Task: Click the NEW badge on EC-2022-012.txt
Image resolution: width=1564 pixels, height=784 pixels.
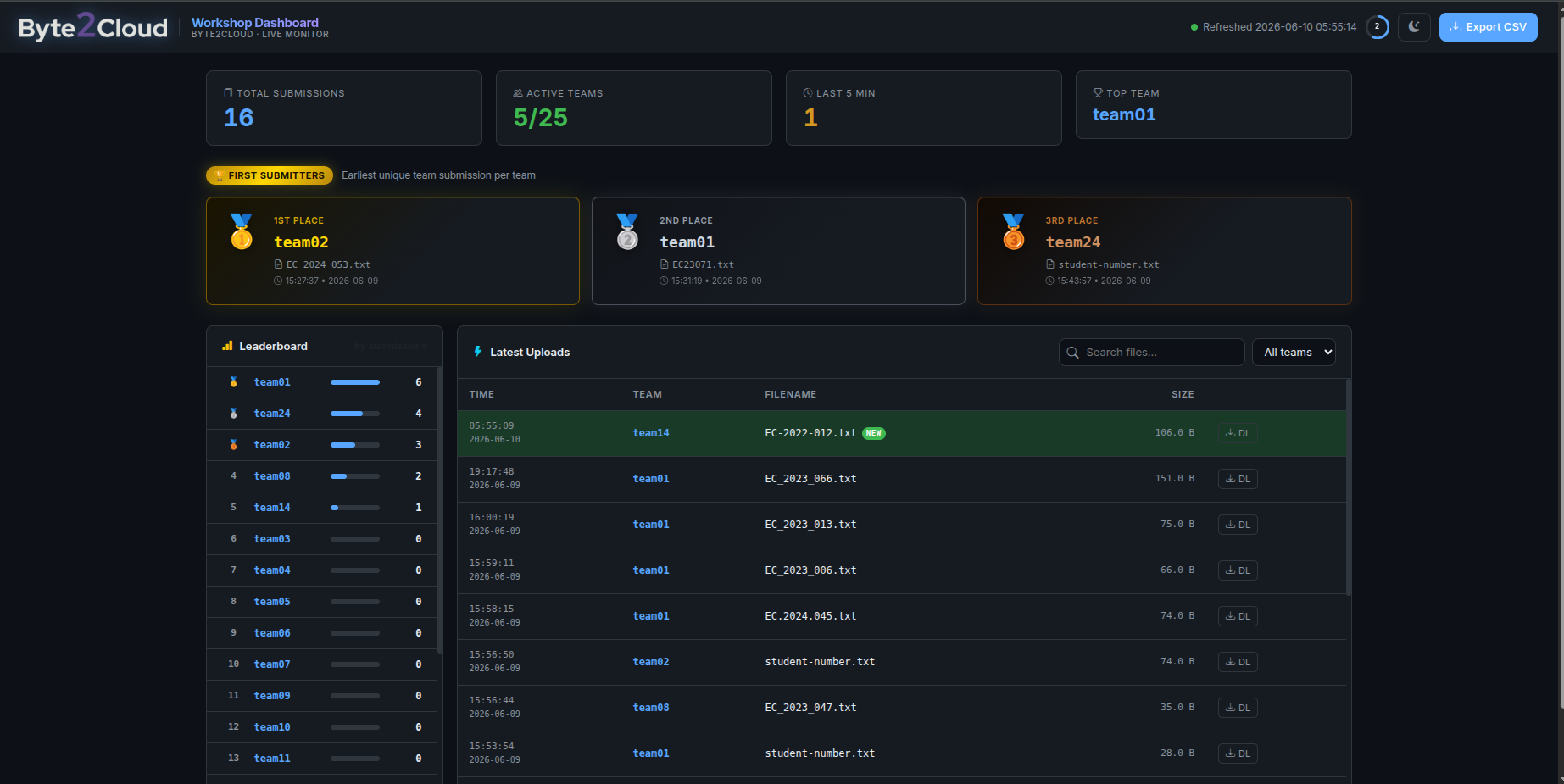Action: (x=874, y=433)
